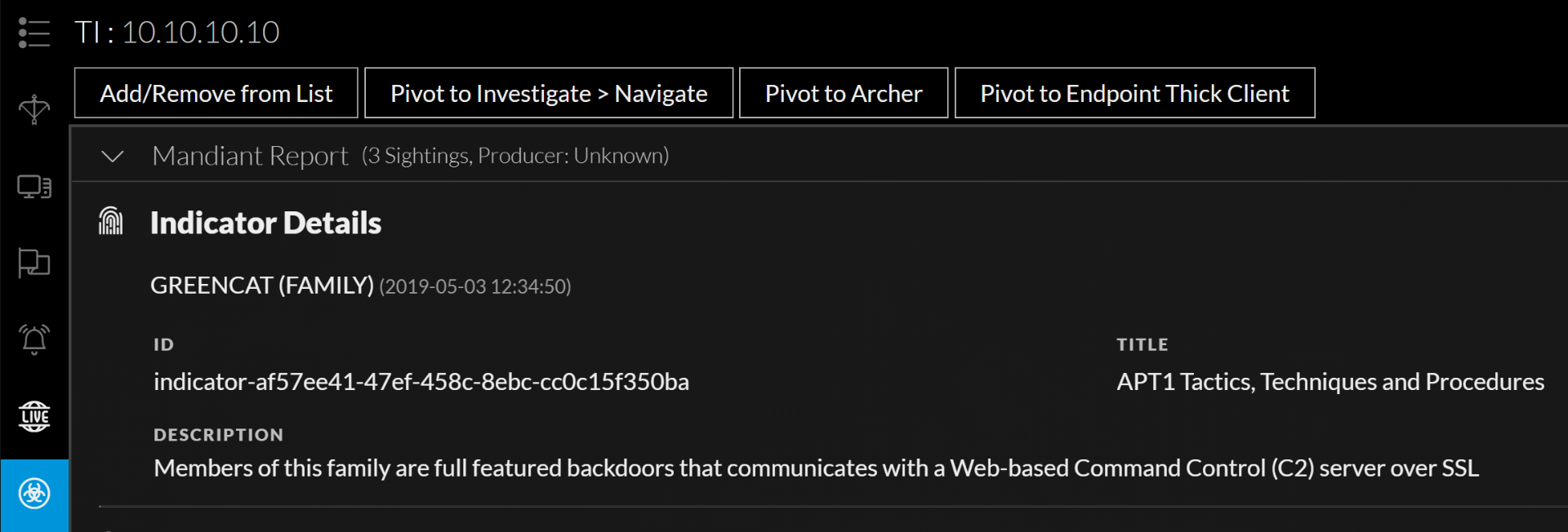Click the Pivot to Archer button
This screenshot has width=1568, height=532.
[x=844, y=94]
